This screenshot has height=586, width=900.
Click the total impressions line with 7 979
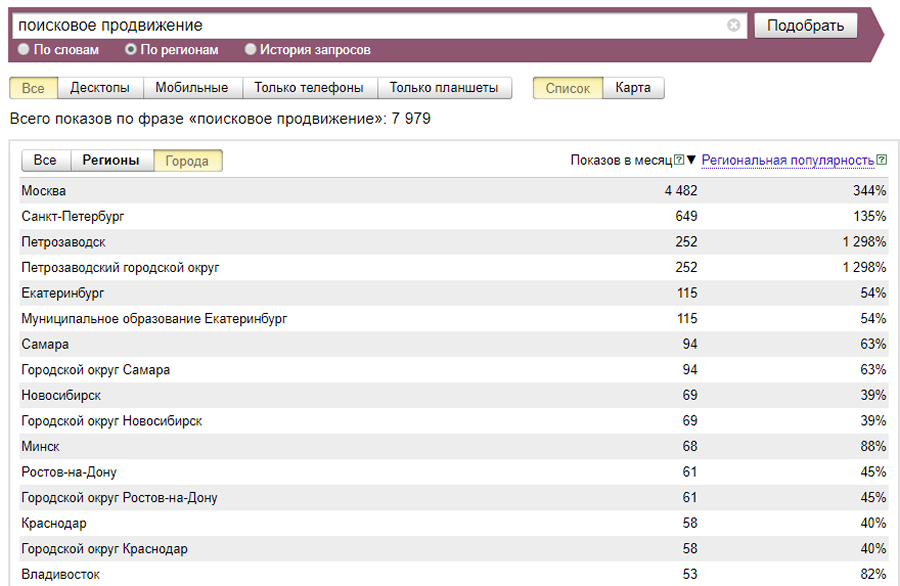[x=220, y=119]
